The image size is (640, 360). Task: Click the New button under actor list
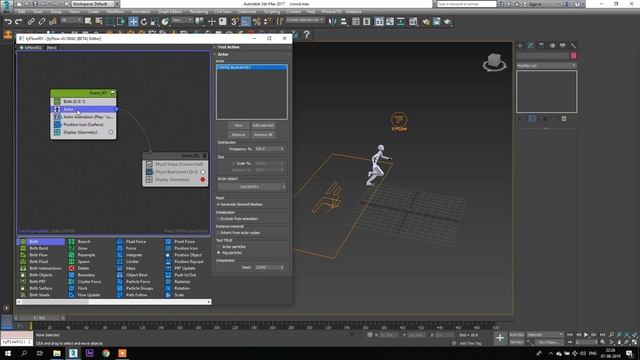238,125
